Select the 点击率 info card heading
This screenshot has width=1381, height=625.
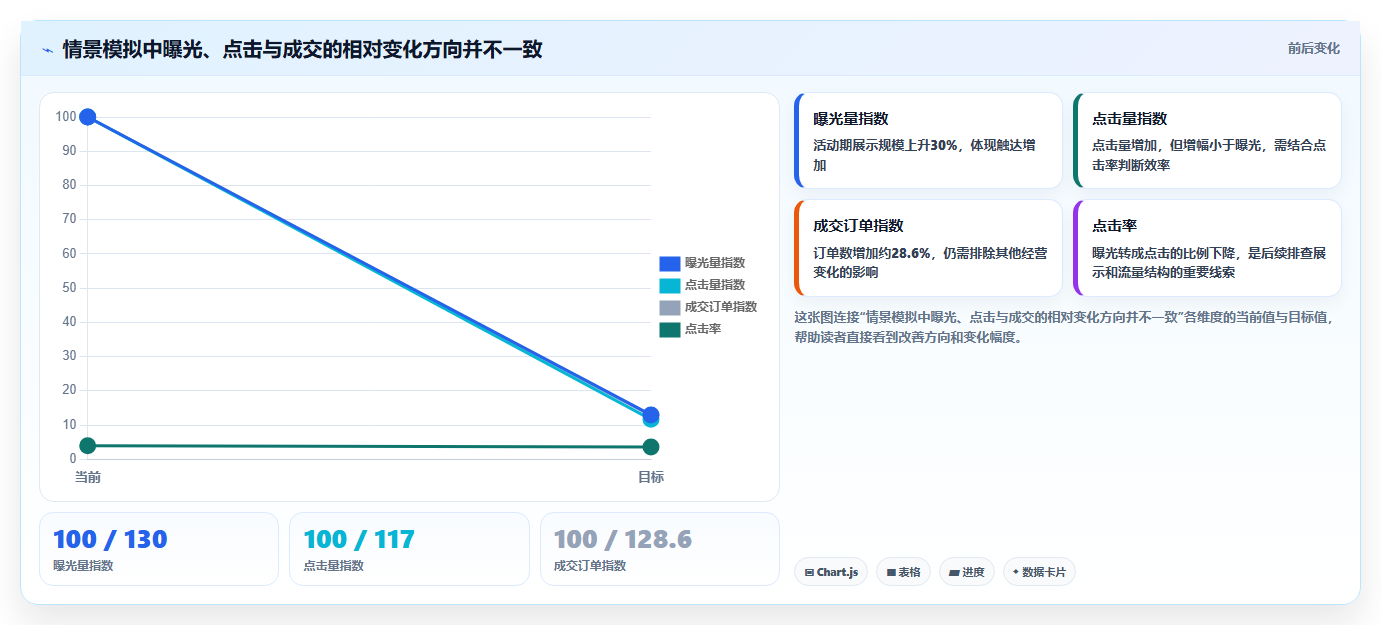pyautogui.click(x=1115, y=226)
